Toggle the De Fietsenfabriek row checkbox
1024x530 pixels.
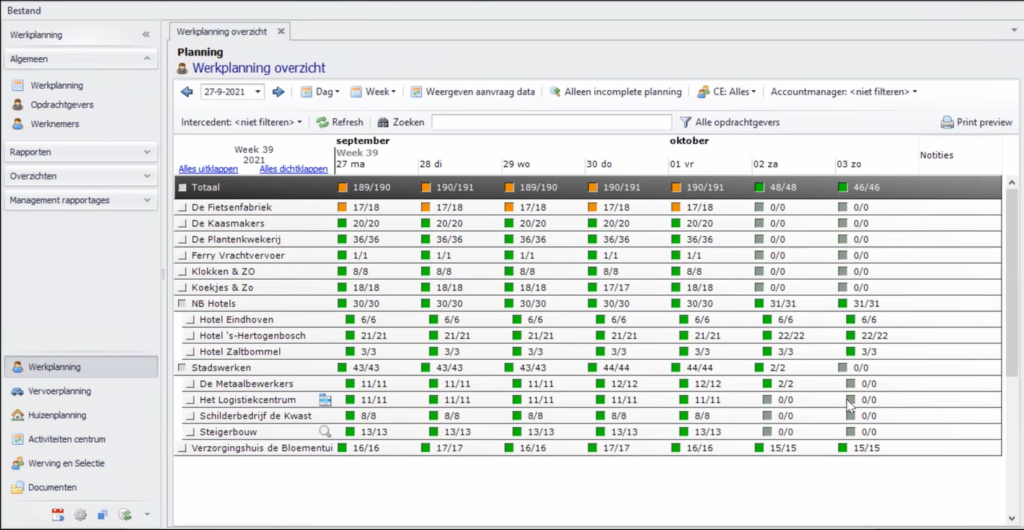coord(182,208)
